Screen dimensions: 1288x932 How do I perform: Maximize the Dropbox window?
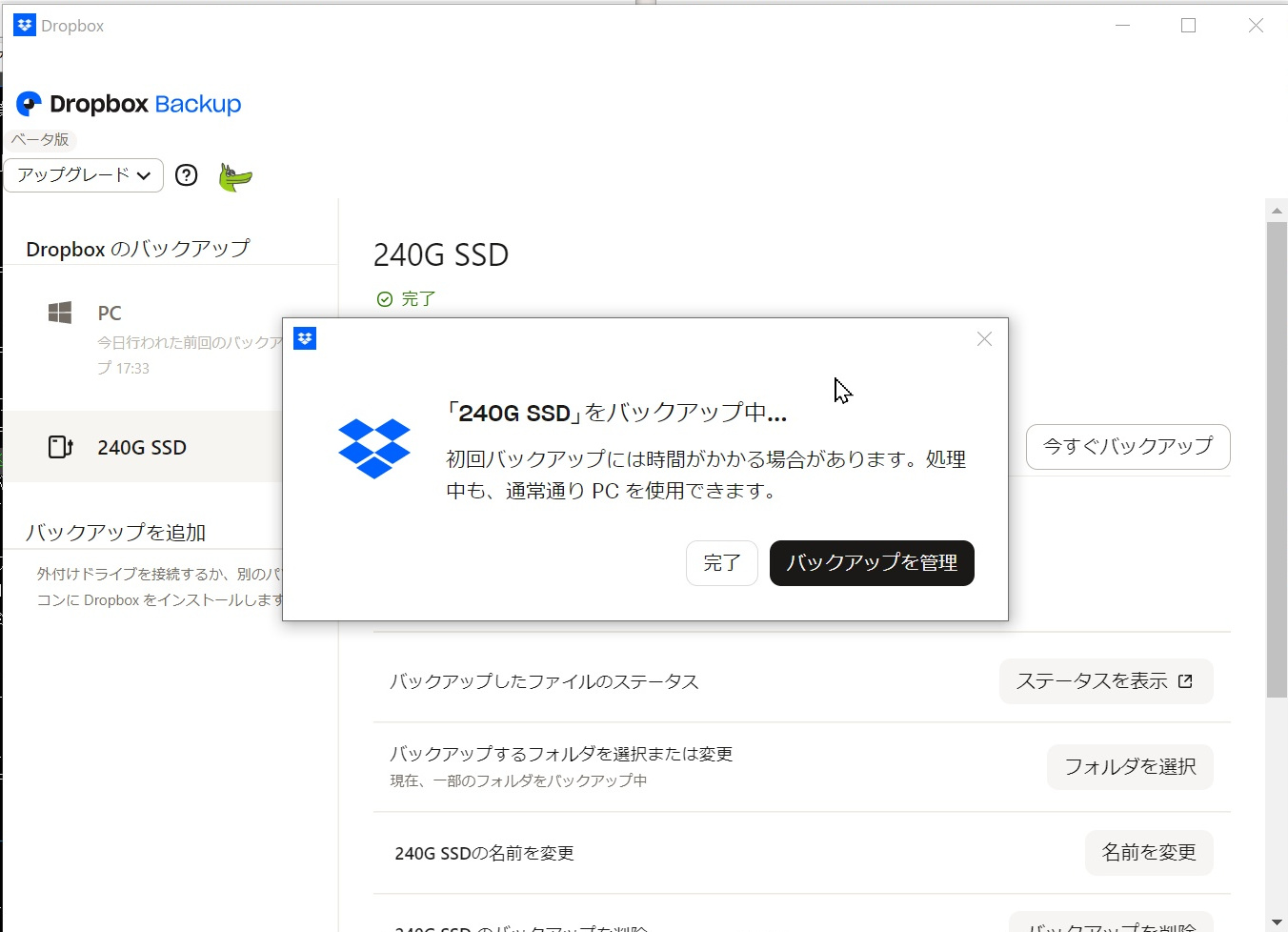pyautogui.click(x=1189, y=26)
